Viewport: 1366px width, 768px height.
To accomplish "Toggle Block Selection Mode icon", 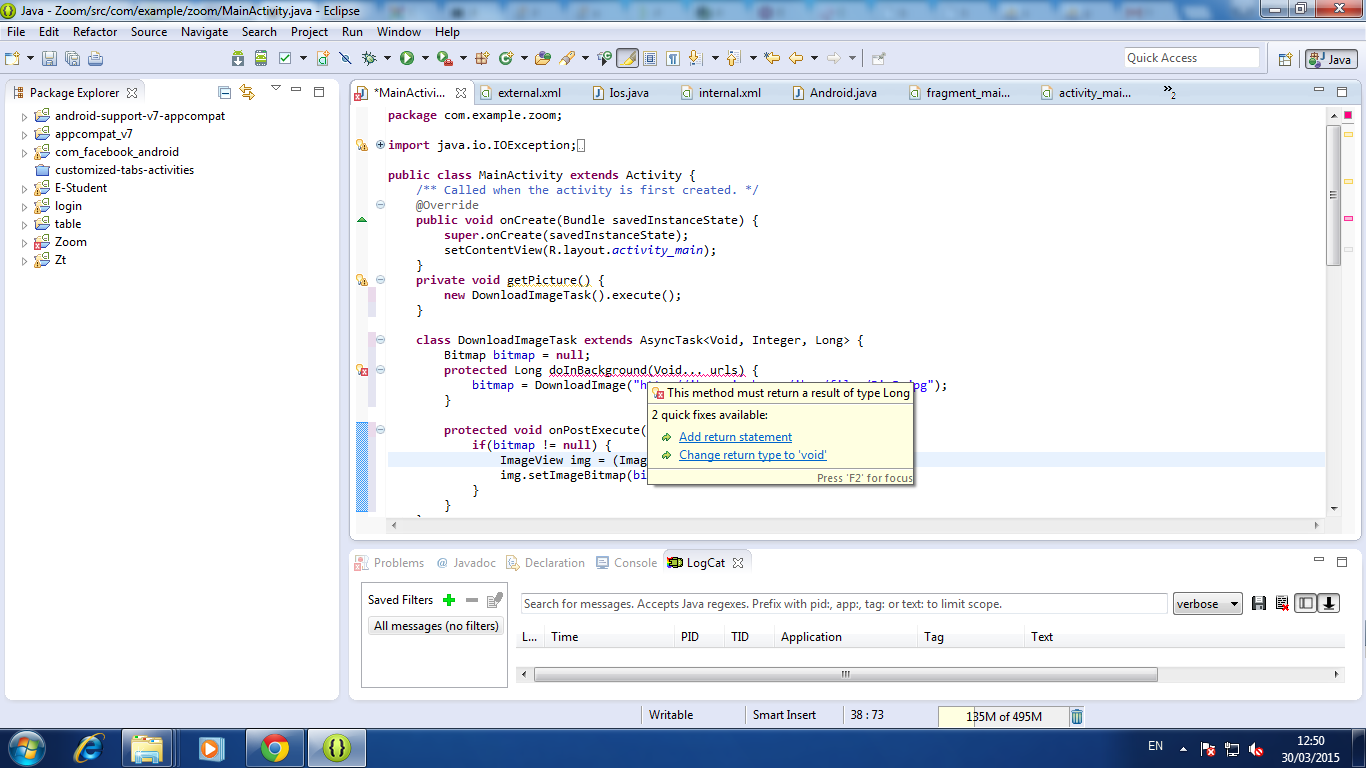I will (651, 59).
